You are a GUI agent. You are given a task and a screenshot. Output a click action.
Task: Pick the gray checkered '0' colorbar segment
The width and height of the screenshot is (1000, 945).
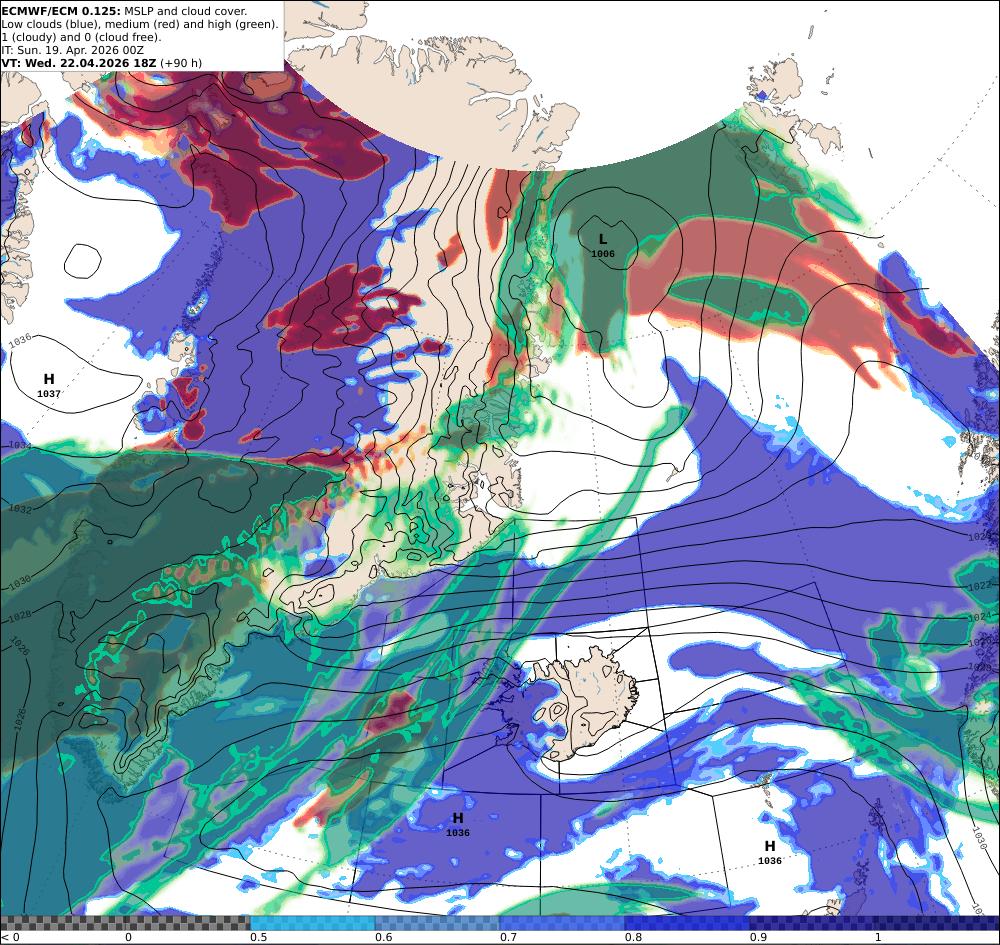188,923
